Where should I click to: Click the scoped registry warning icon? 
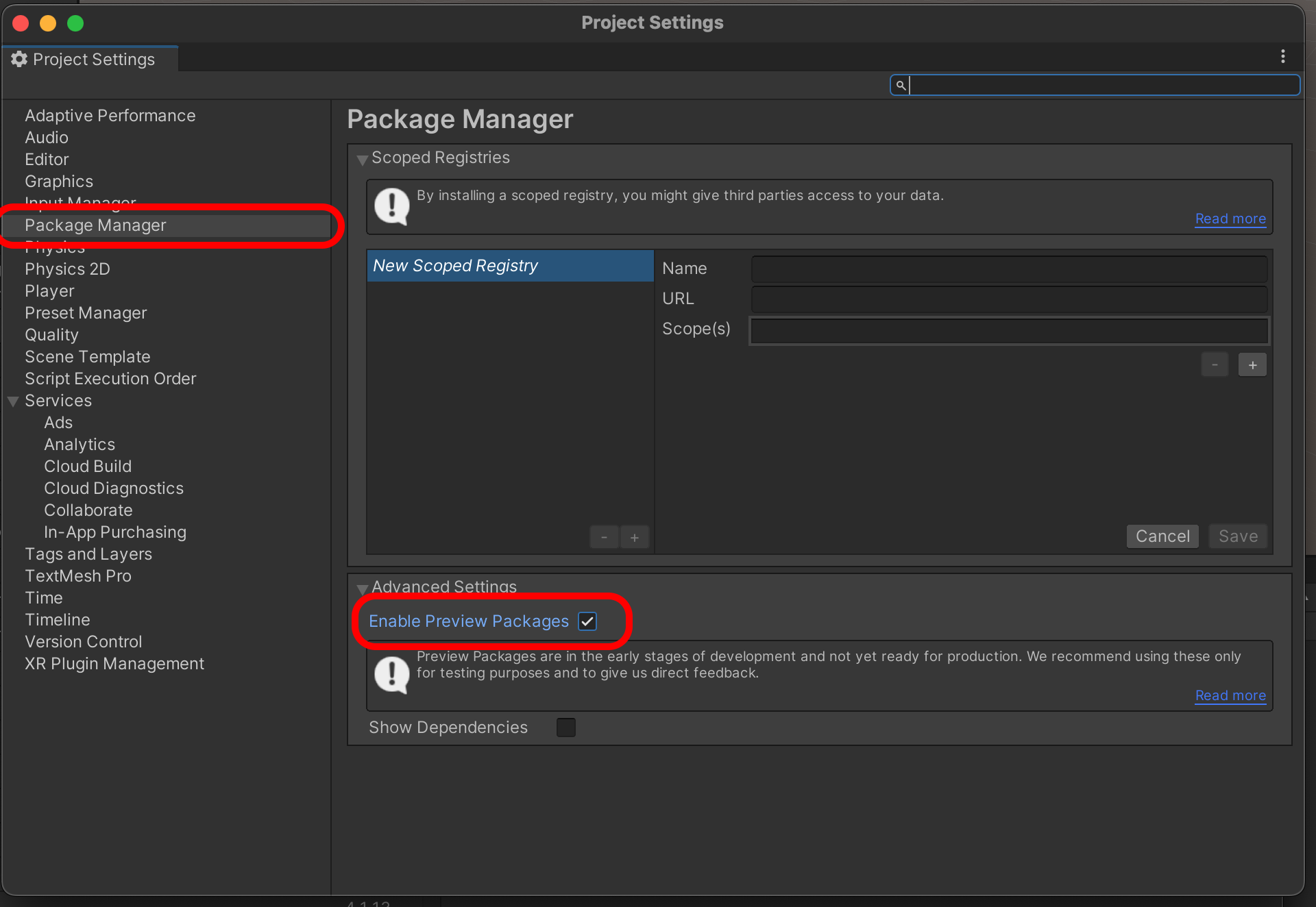point(392,206)
